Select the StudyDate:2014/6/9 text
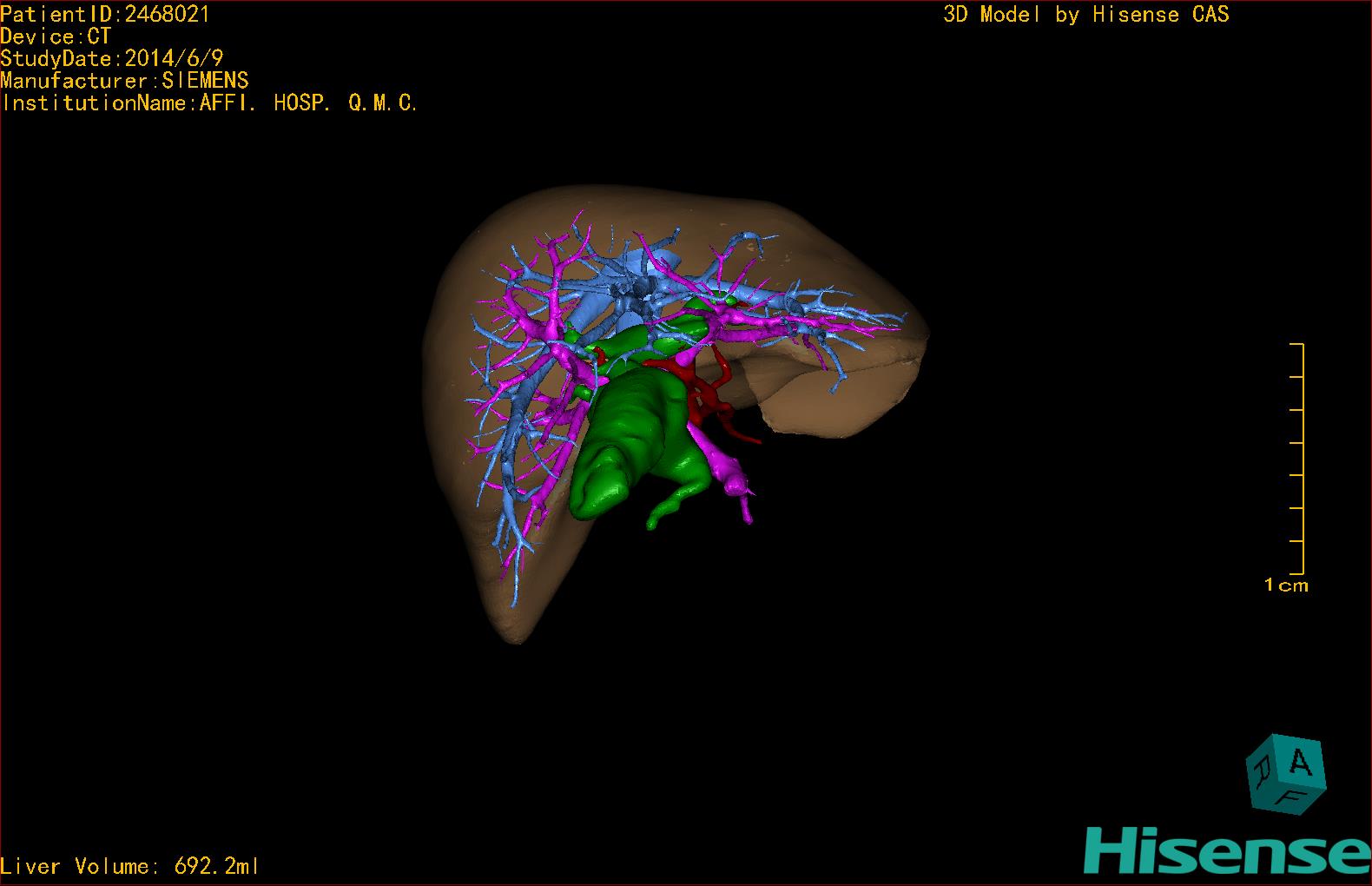The height and width of the screenshot is (886, 1372). (x=112, y=58)
